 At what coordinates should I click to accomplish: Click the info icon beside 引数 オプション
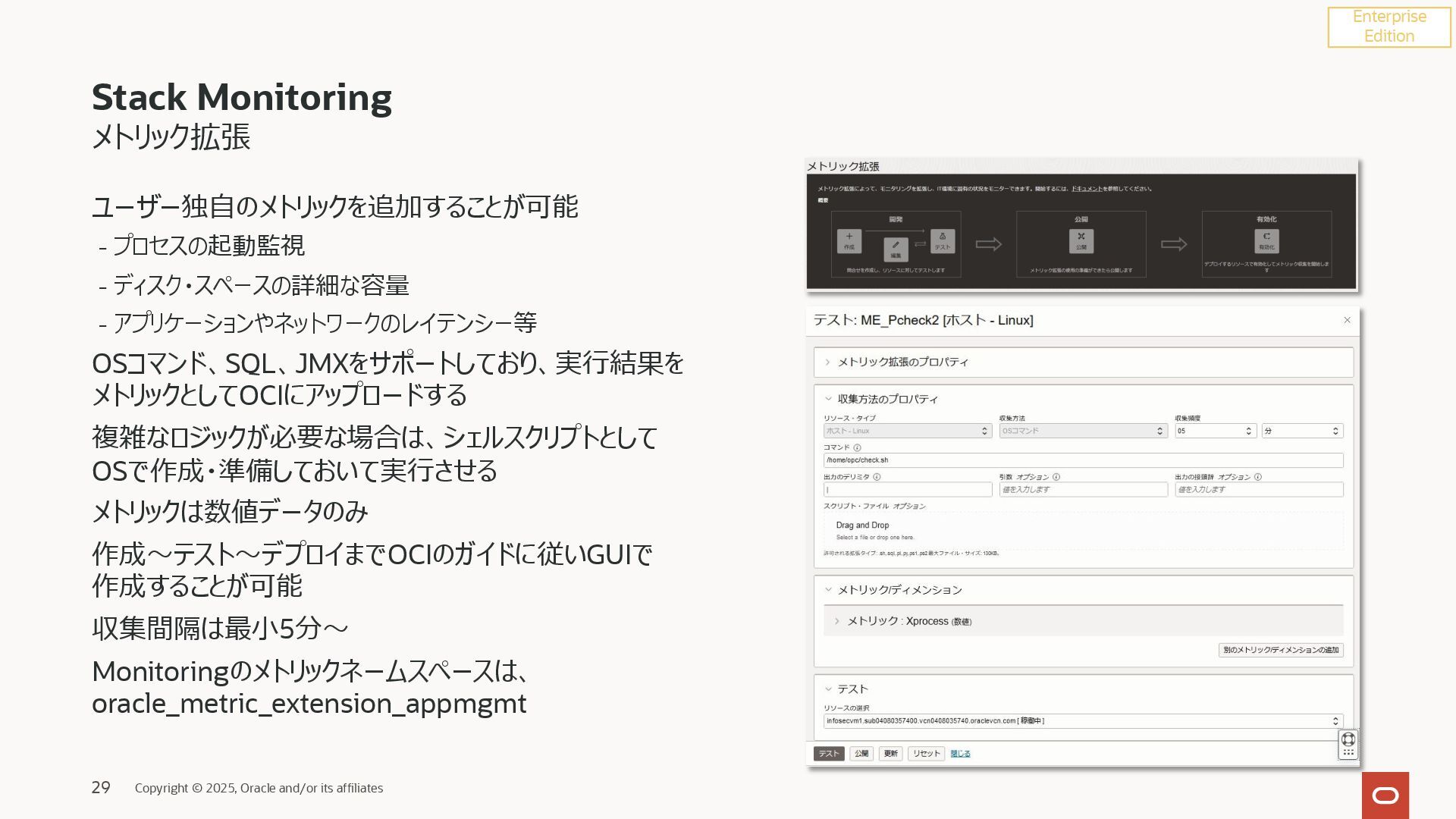[x=1056, y=477]
